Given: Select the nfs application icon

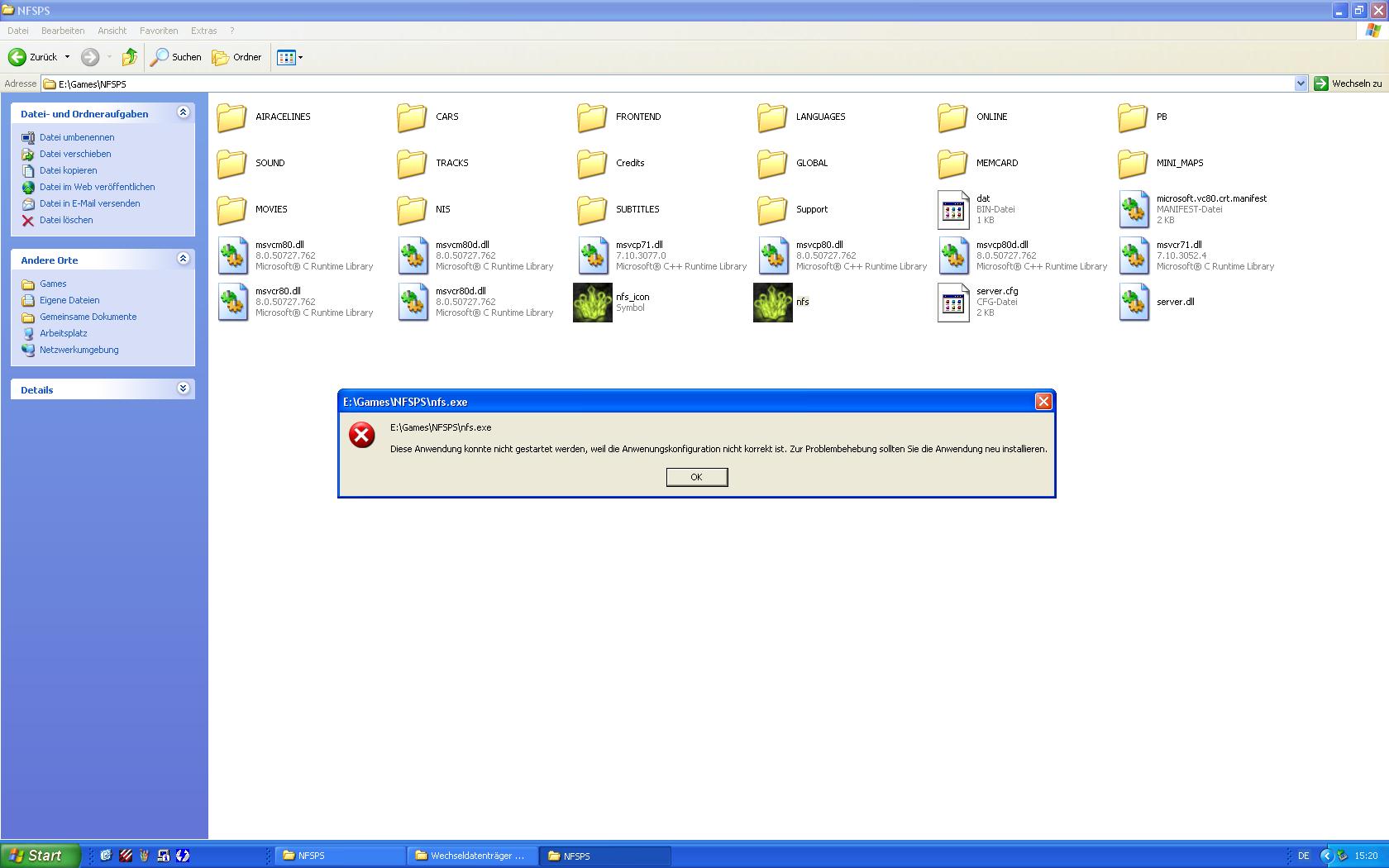Looking at the screenshot, I should pyautogui.click(x=772, y=303).
